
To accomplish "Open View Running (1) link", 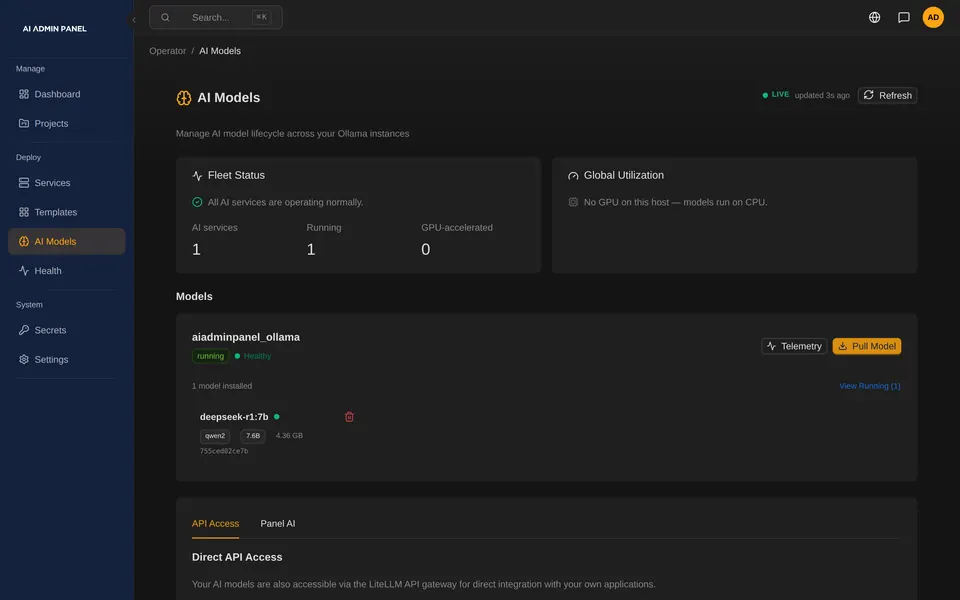I will [x=869, y=386].
